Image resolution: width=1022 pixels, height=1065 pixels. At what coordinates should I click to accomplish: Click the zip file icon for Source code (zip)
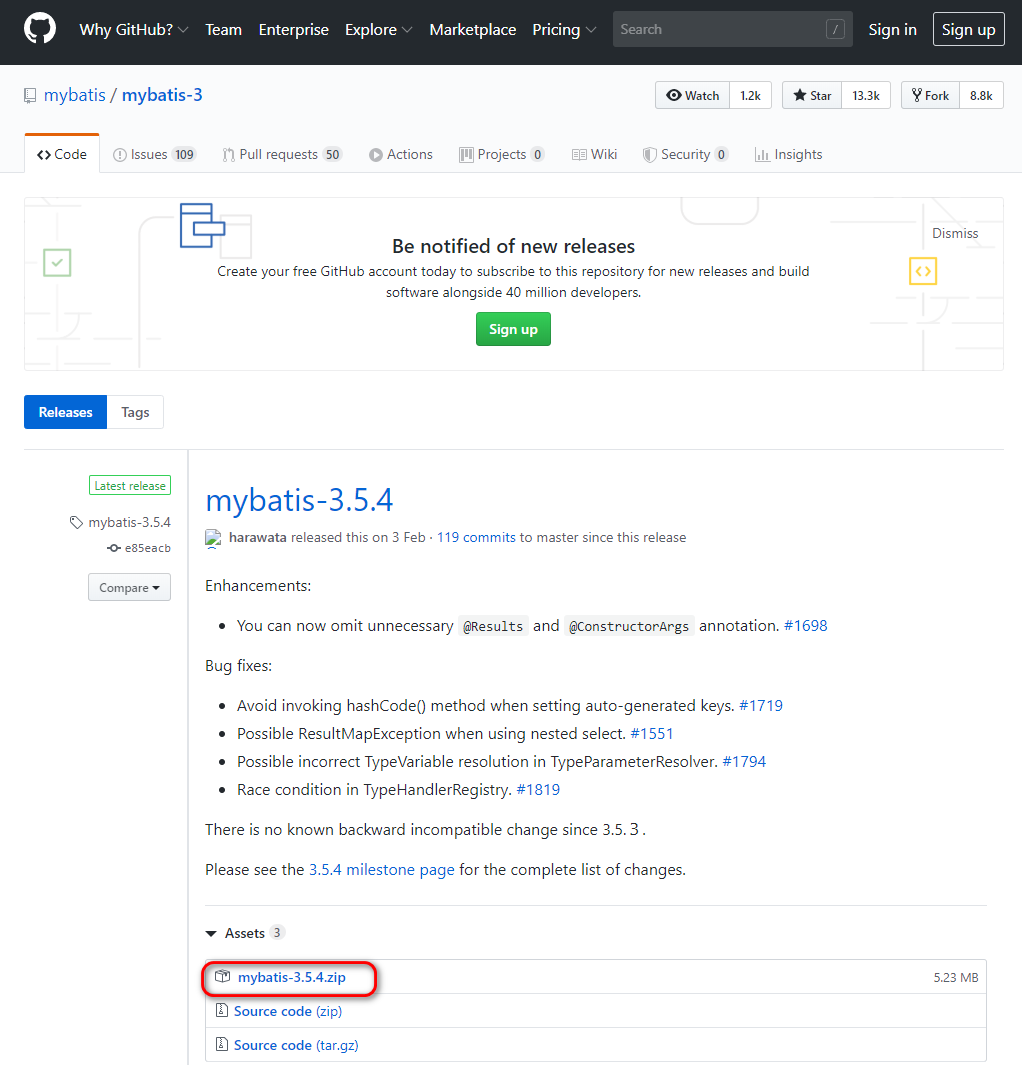pyautogui.click(x=221, y=1011)
